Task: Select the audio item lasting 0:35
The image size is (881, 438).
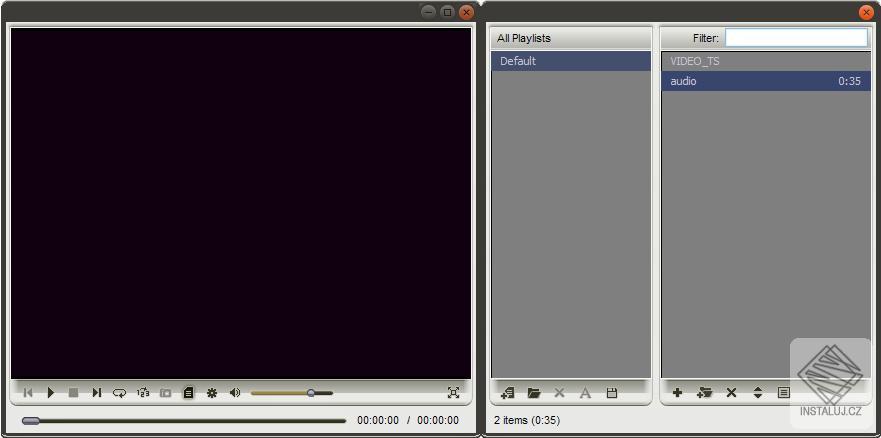Action: pos(766,81)
